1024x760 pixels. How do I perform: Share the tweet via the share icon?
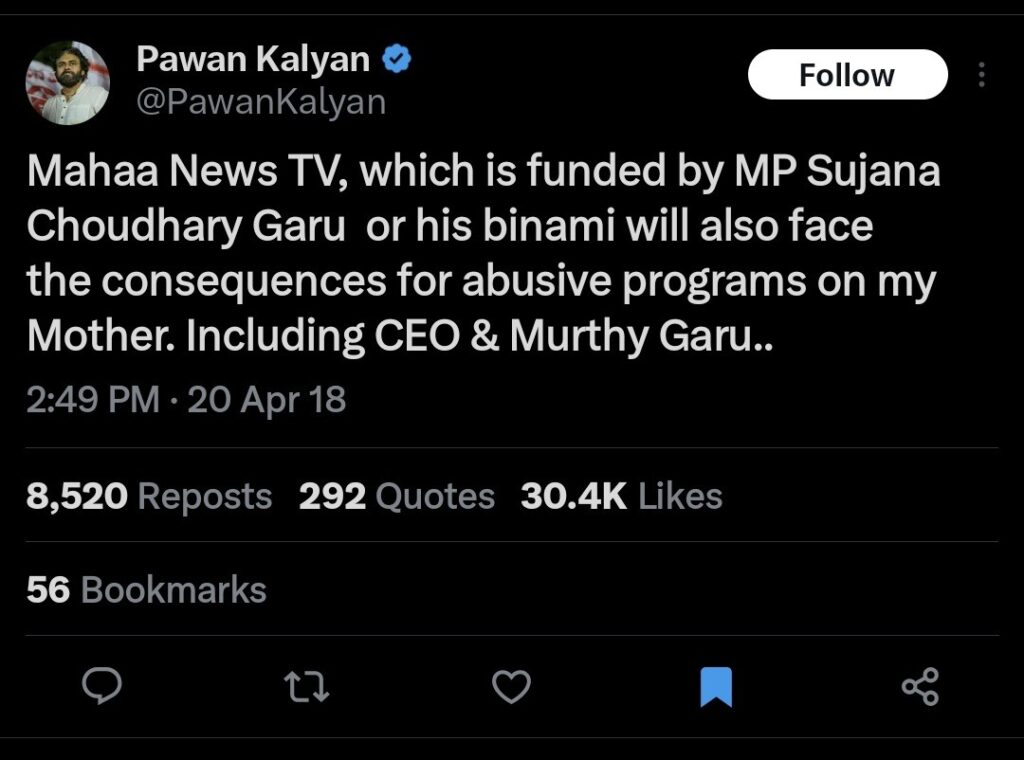(x=920, y=686)
